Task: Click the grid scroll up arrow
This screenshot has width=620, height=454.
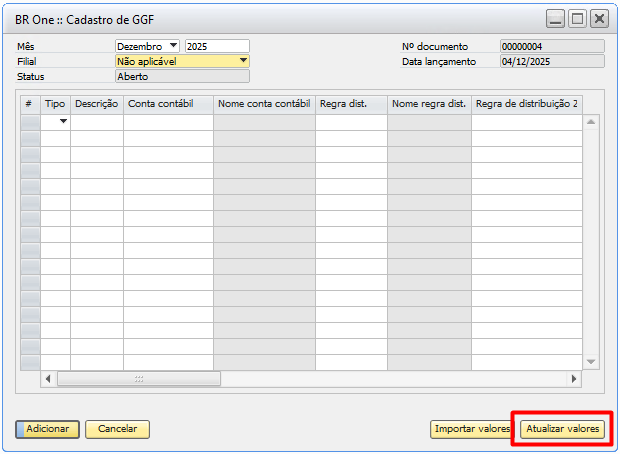Action: 590,122
